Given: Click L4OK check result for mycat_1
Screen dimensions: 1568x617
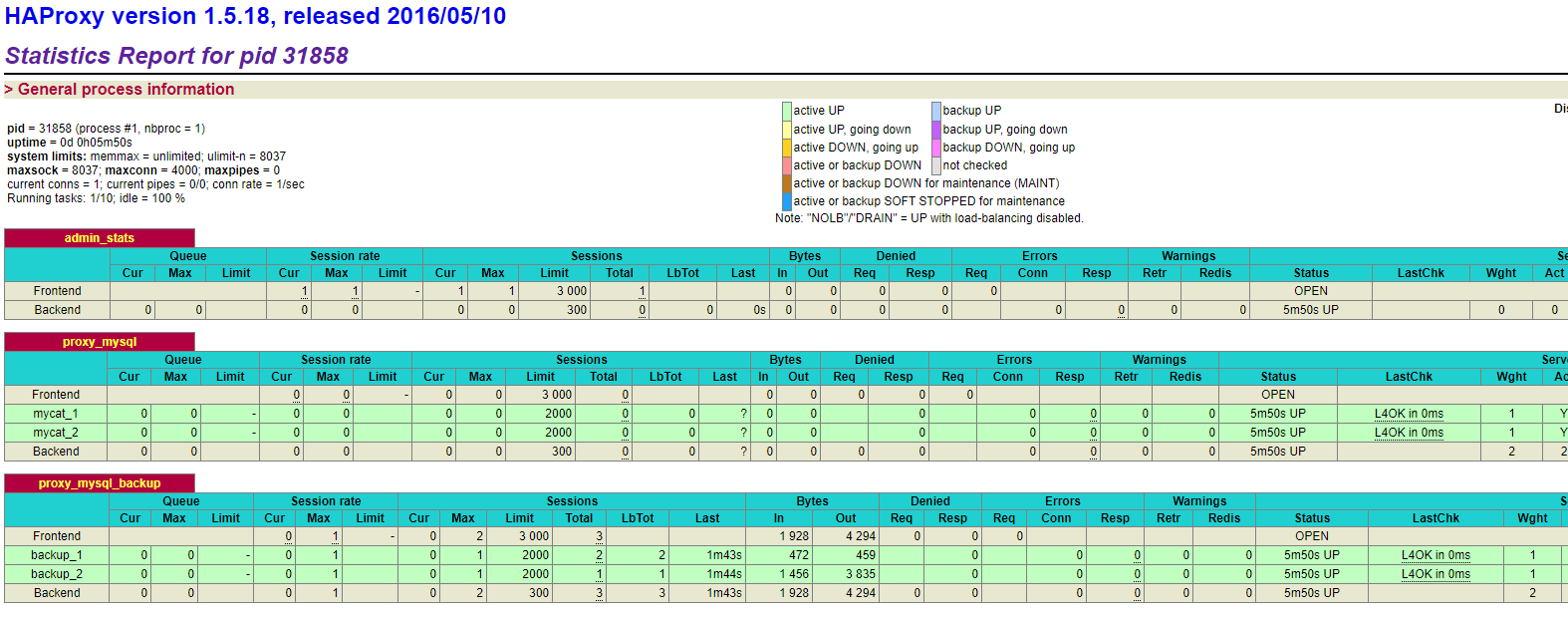Looking at the screenshot, I should coord(1408,414).
